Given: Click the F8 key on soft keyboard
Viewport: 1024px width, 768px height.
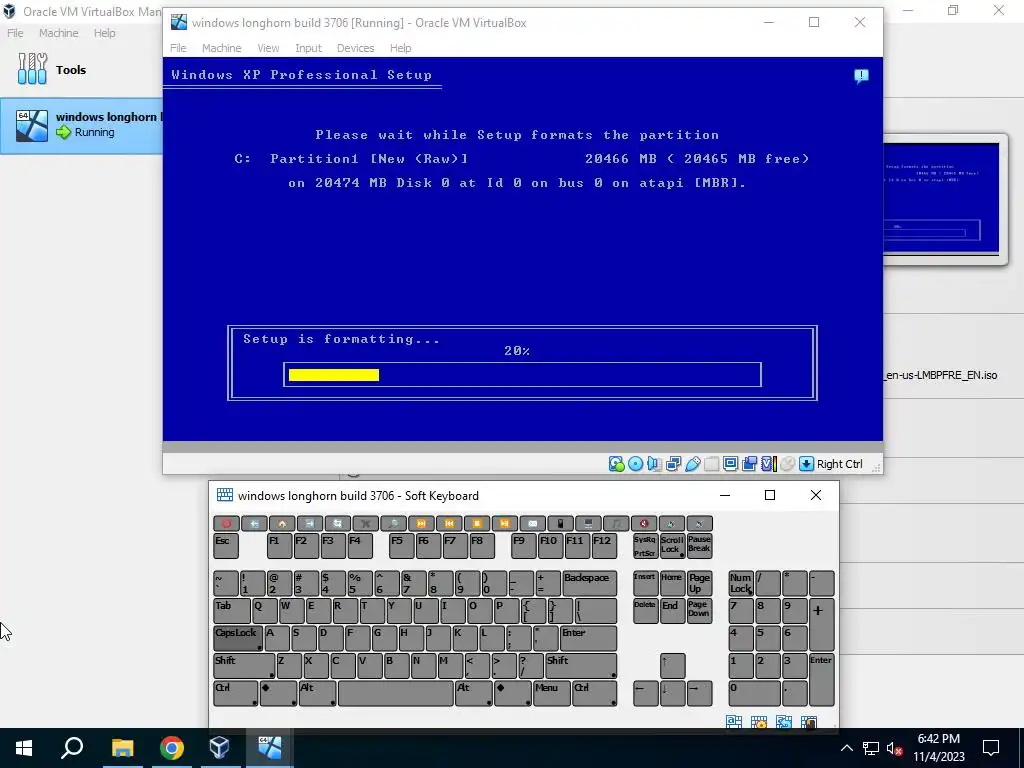Looking at the screenshot, I should point(482,546).
